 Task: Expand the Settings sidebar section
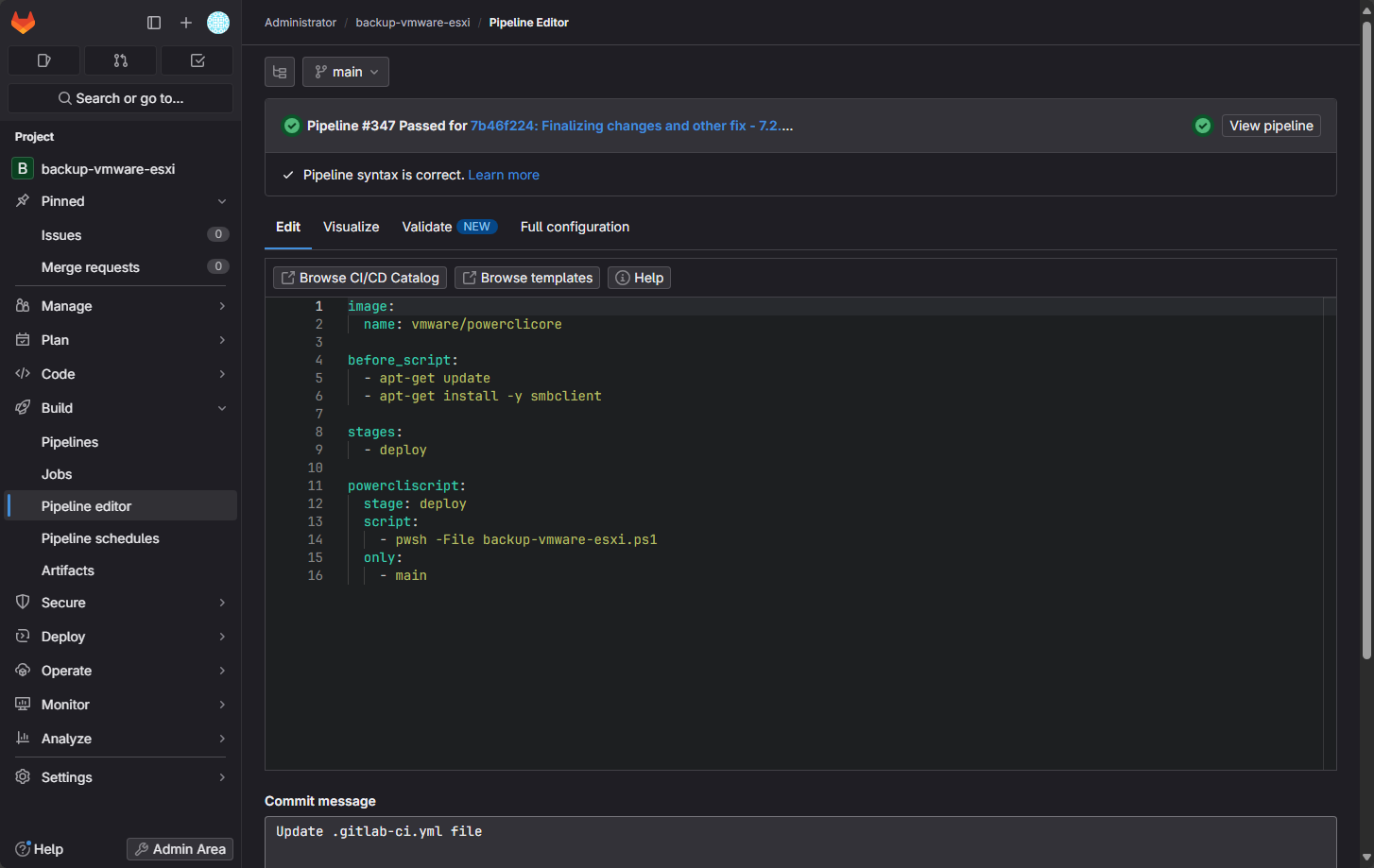[121, 777]
